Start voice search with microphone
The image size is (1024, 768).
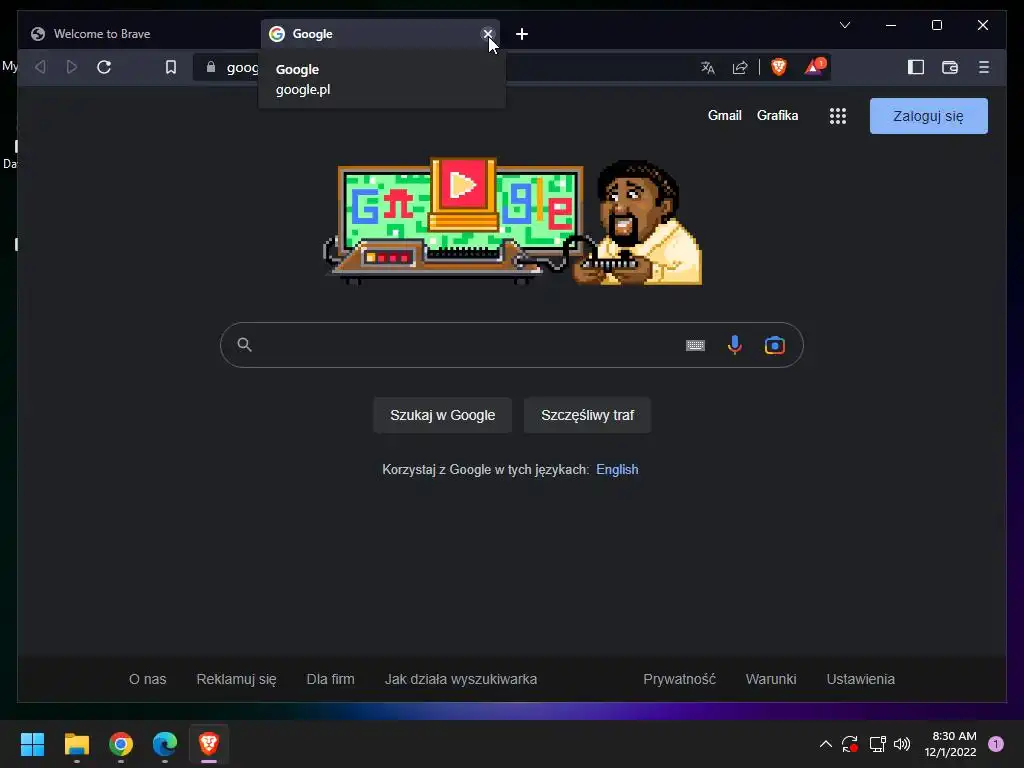pyautogui.click(x=735, y=345)
